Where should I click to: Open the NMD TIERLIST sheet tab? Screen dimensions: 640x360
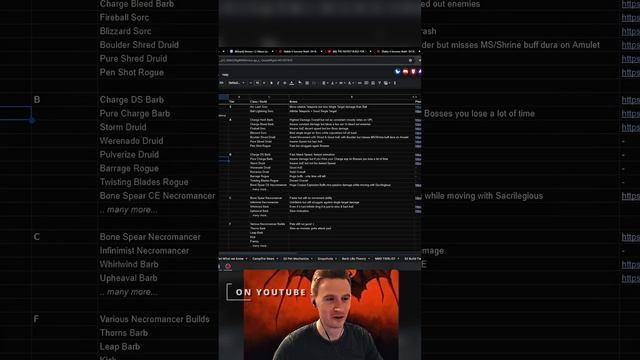point(385,259)
